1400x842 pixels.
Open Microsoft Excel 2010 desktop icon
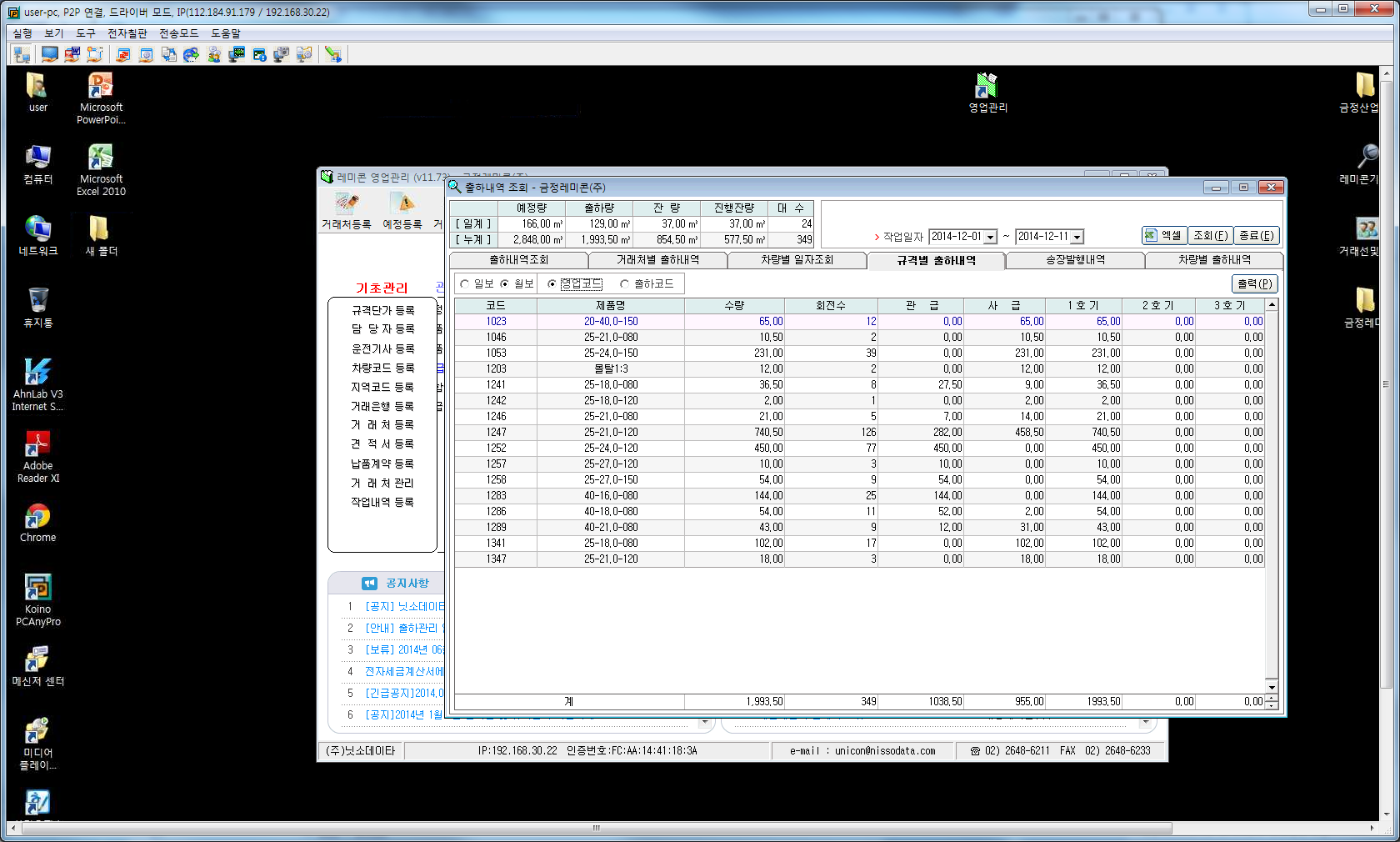(x=101, y=169)
